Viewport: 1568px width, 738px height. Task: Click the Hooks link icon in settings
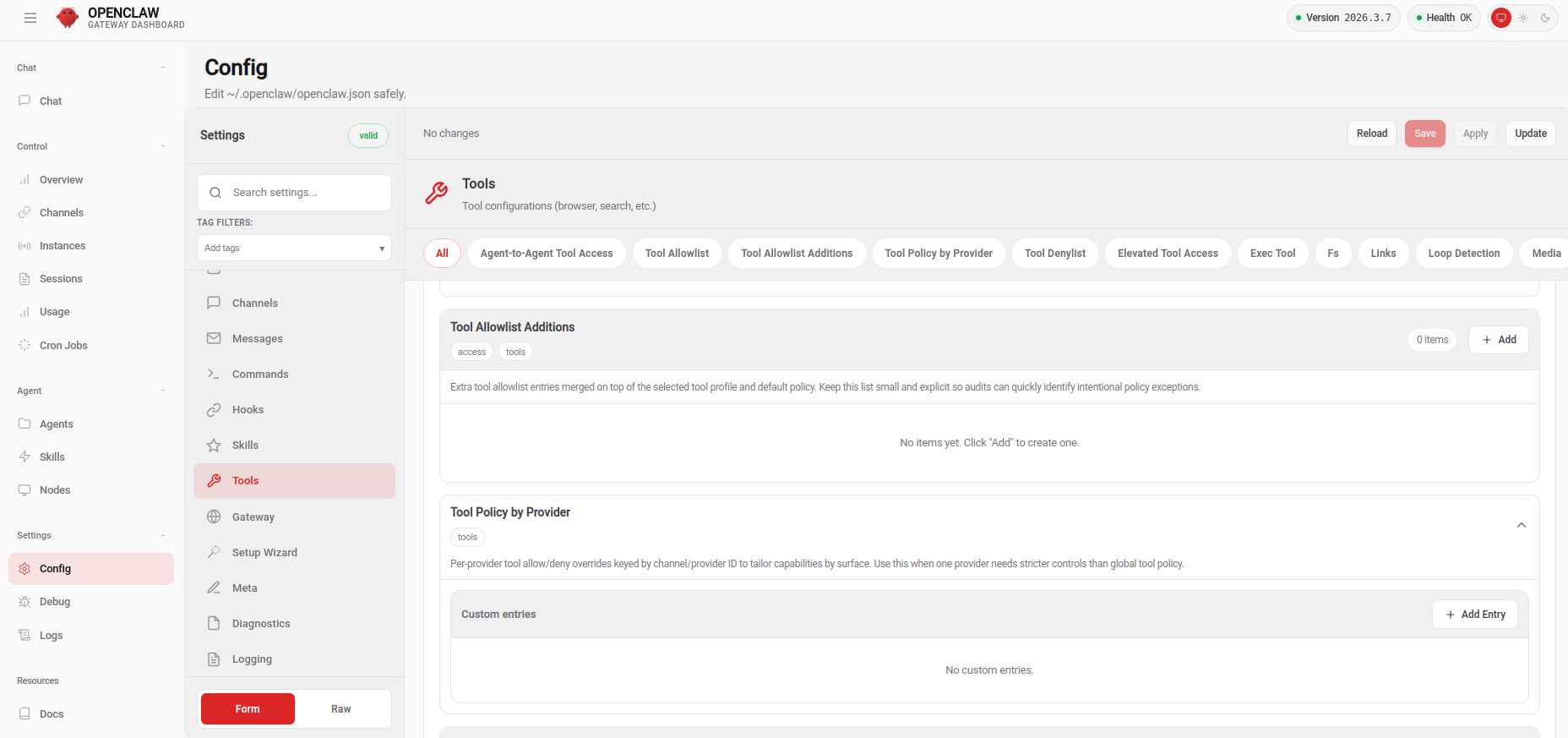[214, 410]
